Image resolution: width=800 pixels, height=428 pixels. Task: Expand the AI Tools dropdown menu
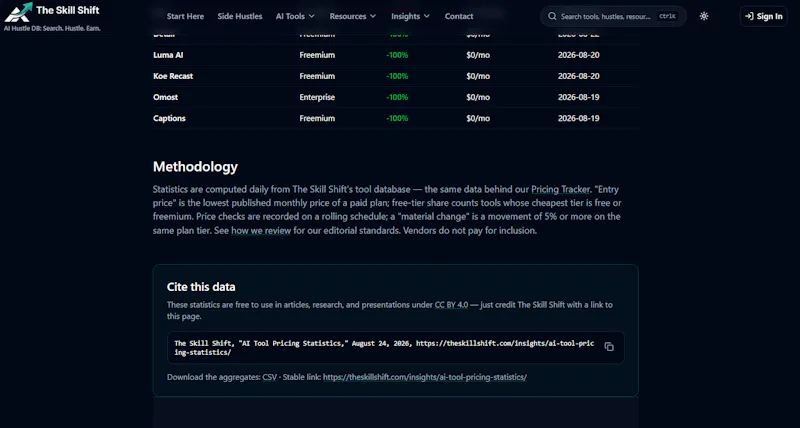click(295, 16)
